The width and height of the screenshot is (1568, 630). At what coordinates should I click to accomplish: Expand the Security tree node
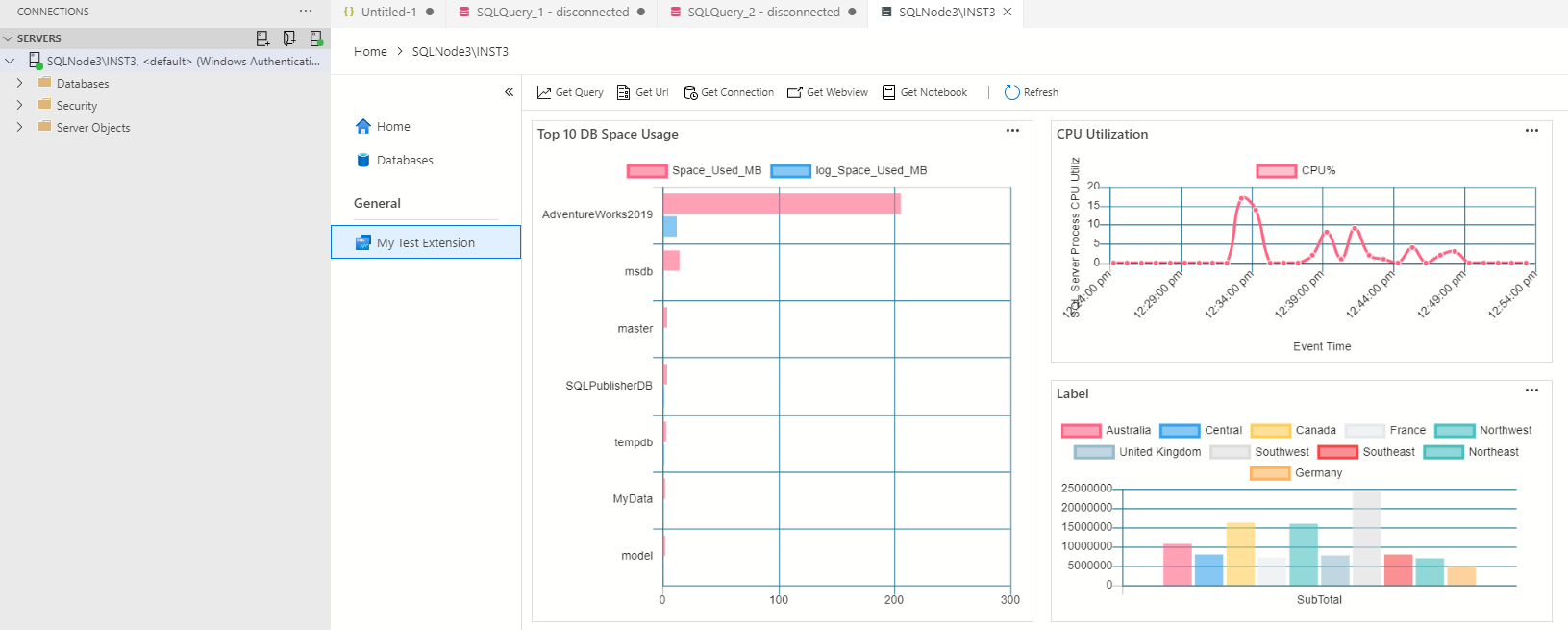click(19, 105)
